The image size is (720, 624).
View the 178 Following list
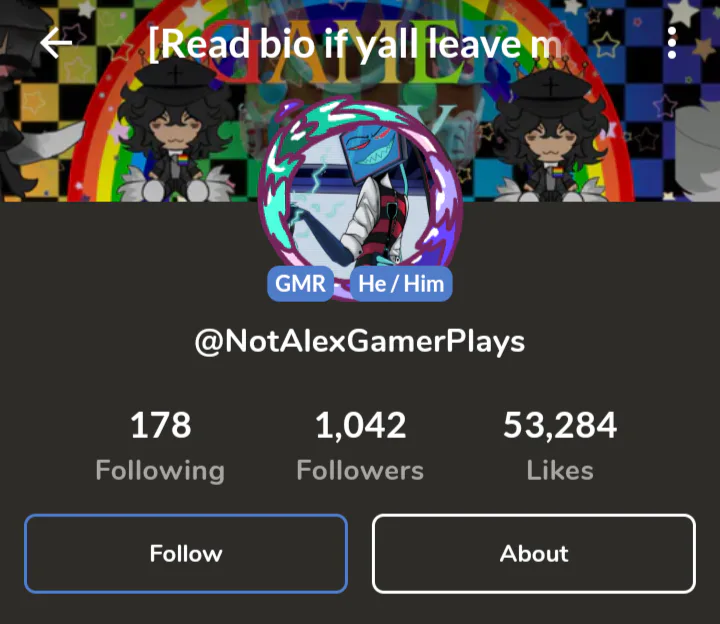160,446
